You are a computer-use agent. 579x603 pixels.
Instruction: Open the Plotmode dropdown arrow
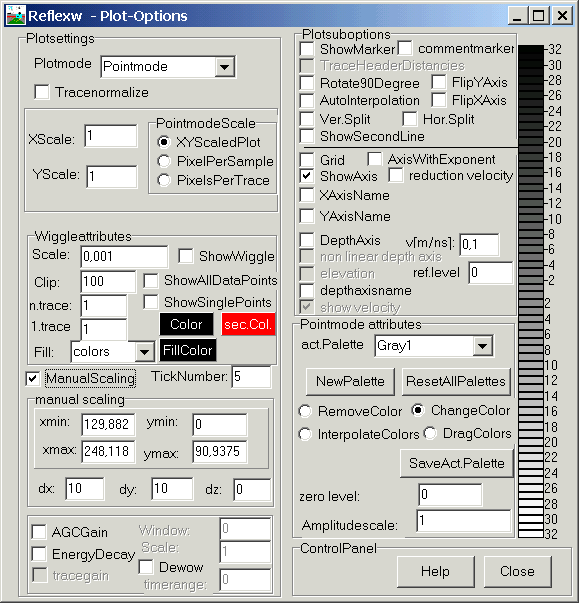pyautogui.click(x=225, y=67)
